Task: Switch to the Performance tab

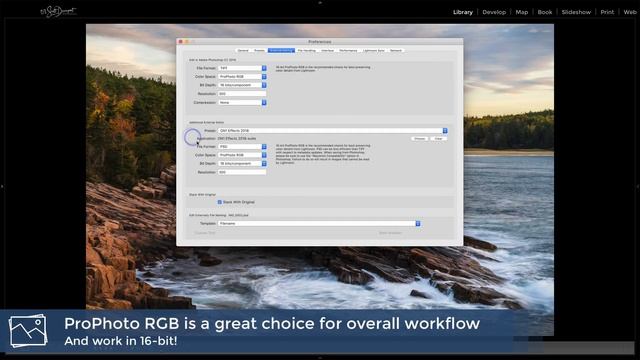Action: (348, 51)
